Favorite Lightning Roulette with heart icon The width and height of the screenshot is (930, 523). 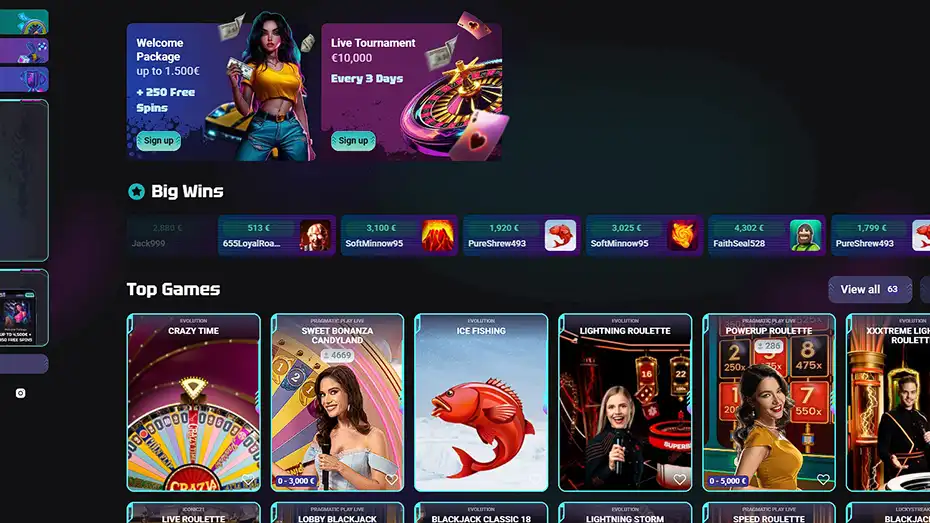pyautogui.click(x=680, y=479)
